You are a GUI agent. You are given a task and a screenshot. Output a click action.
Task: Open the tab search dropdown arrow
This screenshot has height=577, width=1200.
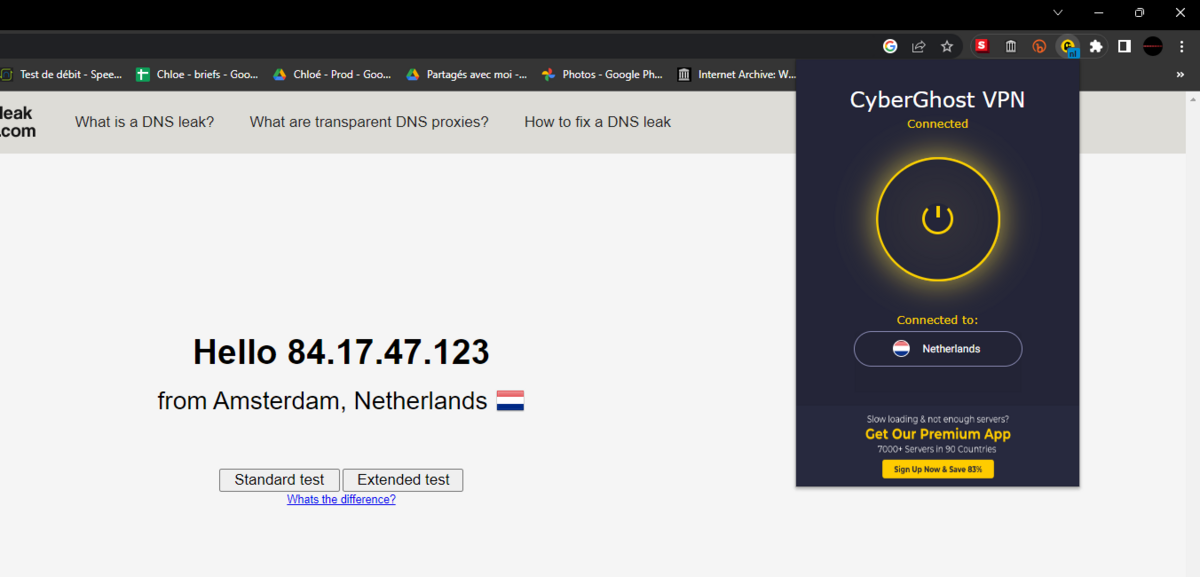click(1058, 12)
